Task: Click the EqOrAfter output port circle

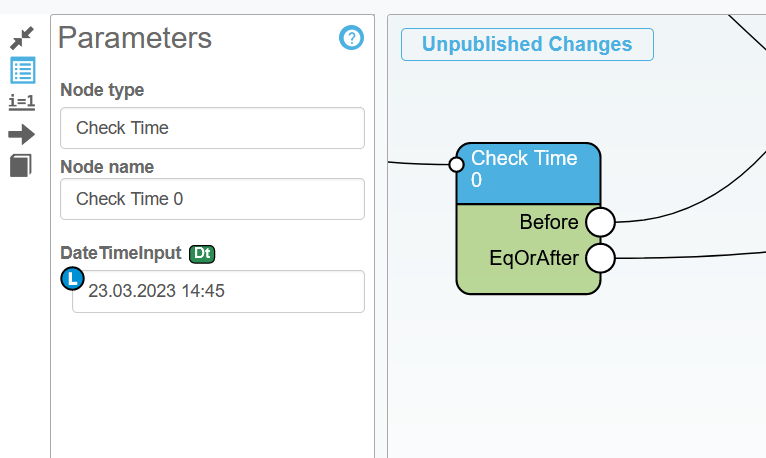Action: 600,258
